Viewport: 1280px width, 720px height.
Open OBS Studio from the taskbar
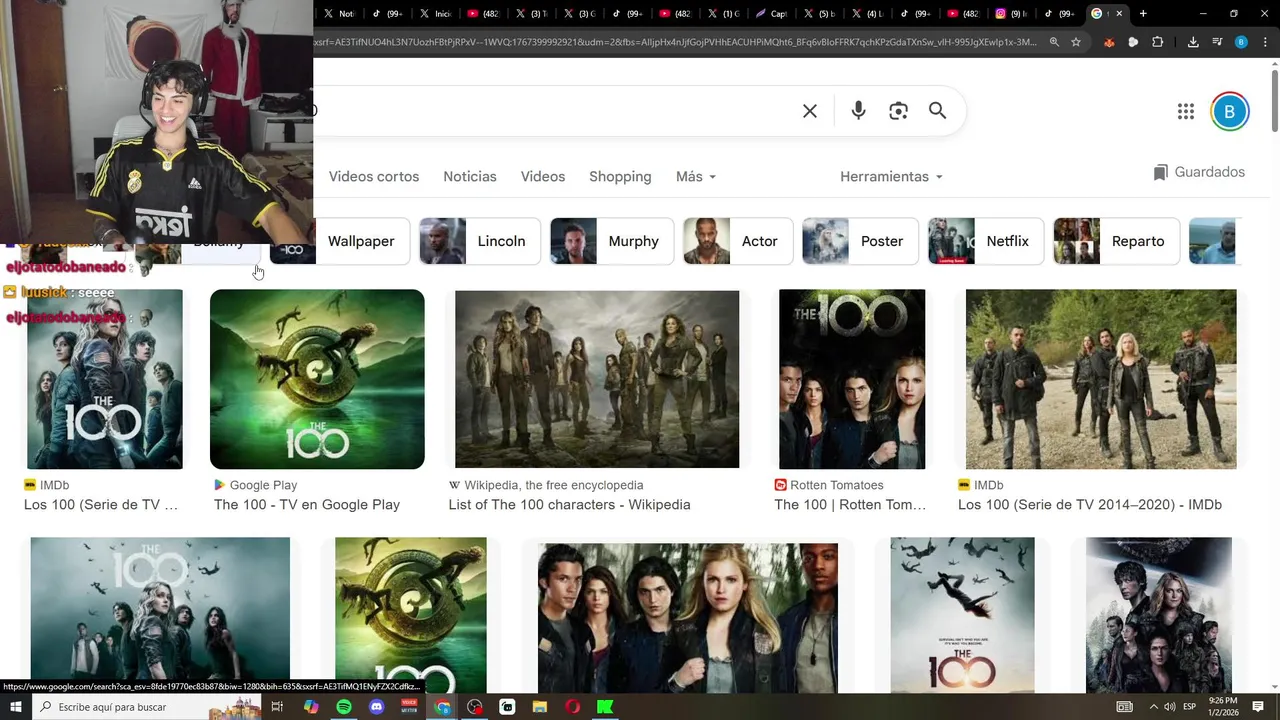click(475, 707)
